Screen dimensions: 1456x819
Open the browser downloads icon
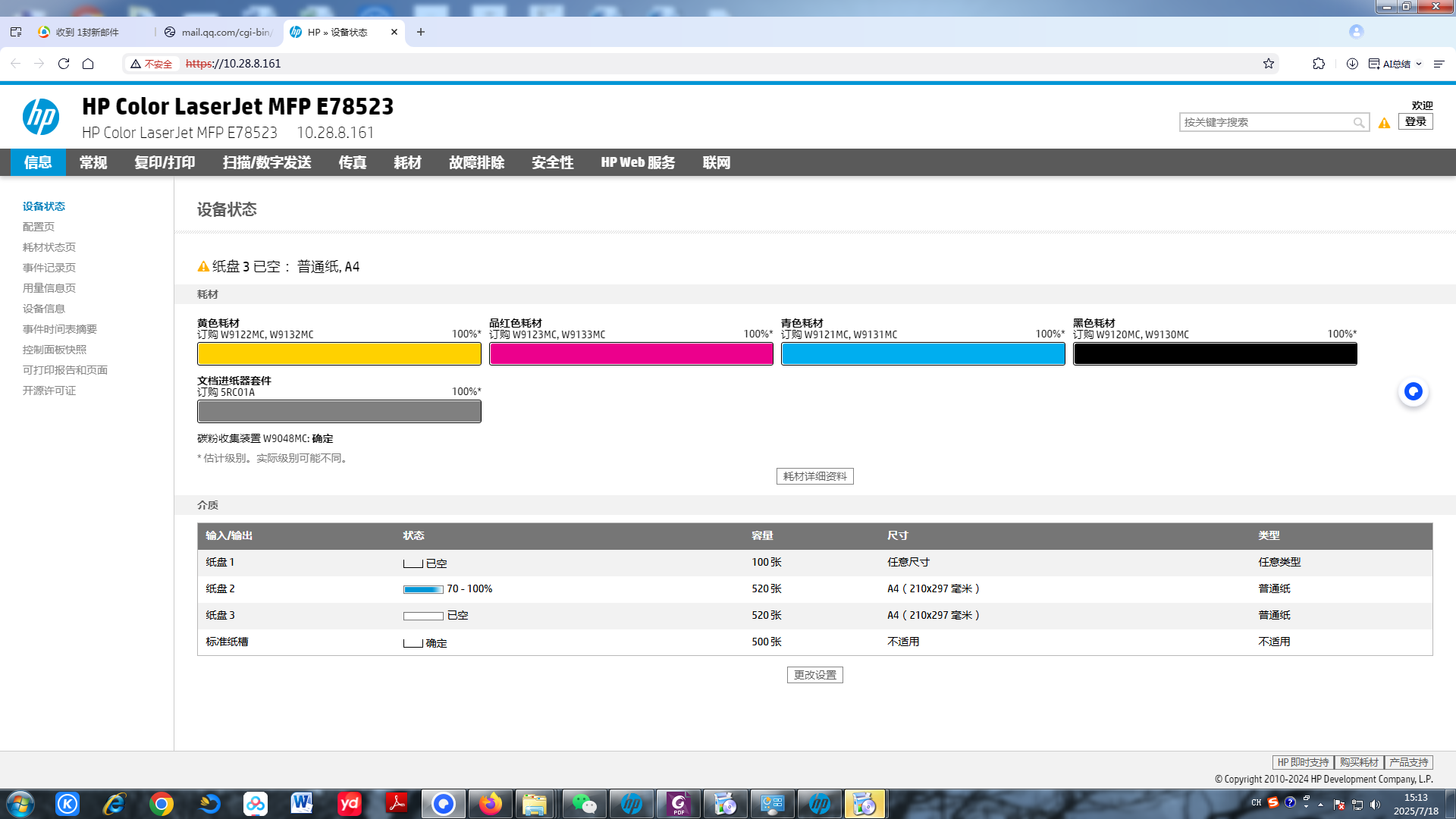coord(1352,64)
